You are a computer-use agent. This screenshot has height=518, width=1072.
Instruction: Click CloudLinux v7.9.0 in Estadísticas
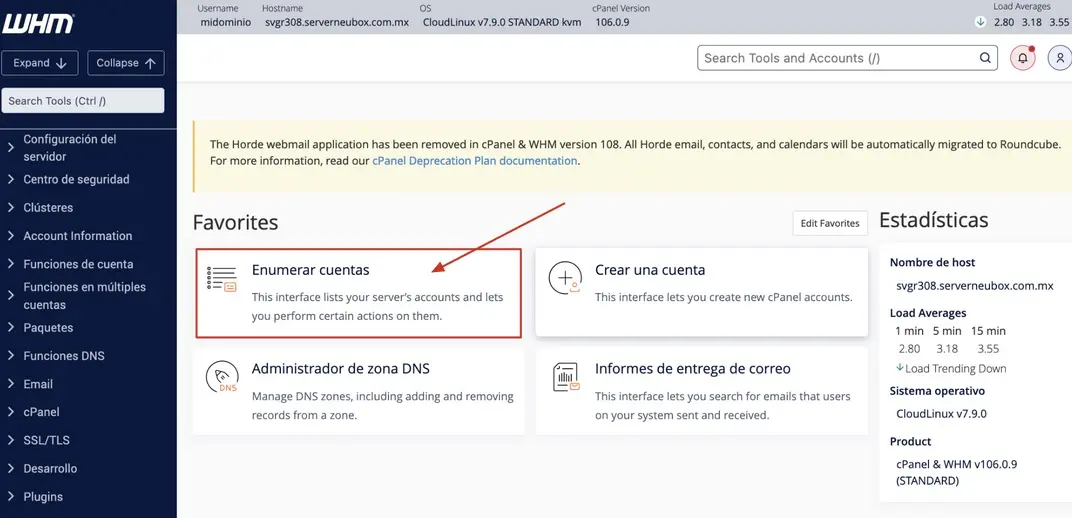click(941, 413)
